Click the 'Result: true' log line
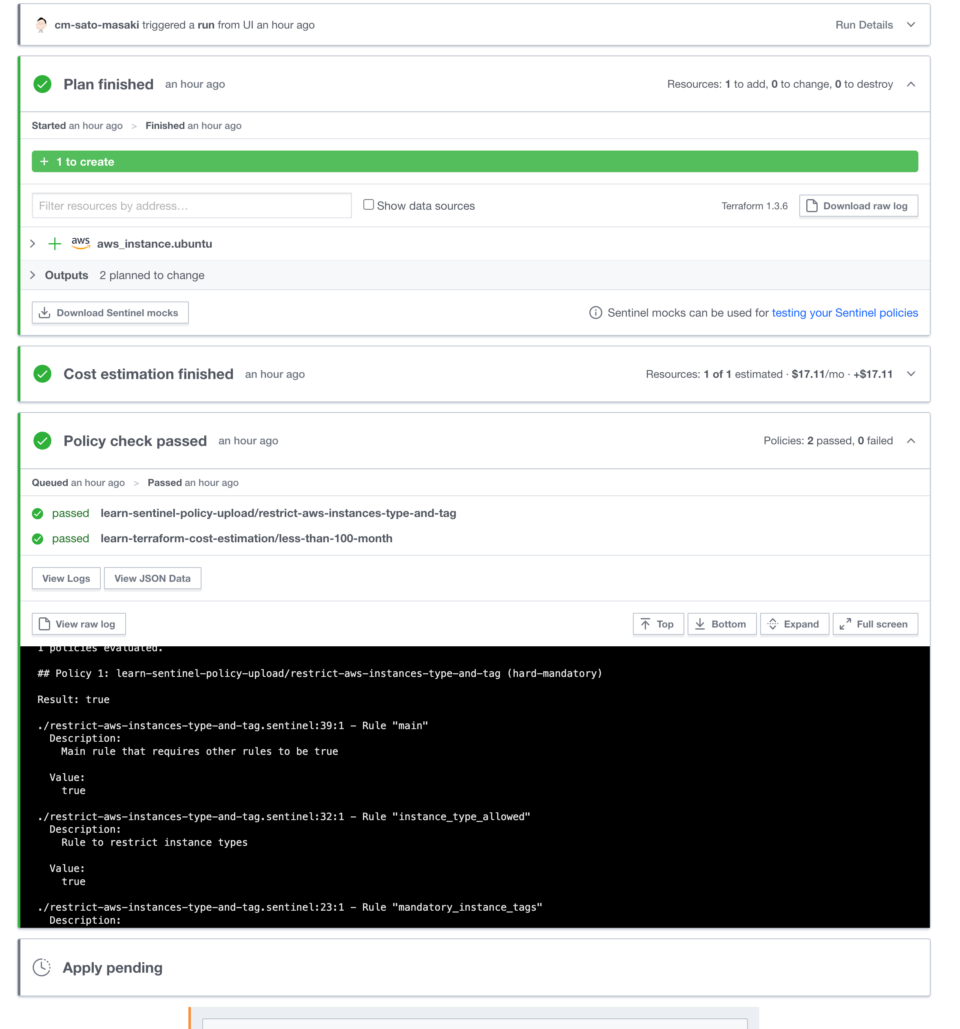The height and width of the screenshot is (1029, 960). coord(73,700)
